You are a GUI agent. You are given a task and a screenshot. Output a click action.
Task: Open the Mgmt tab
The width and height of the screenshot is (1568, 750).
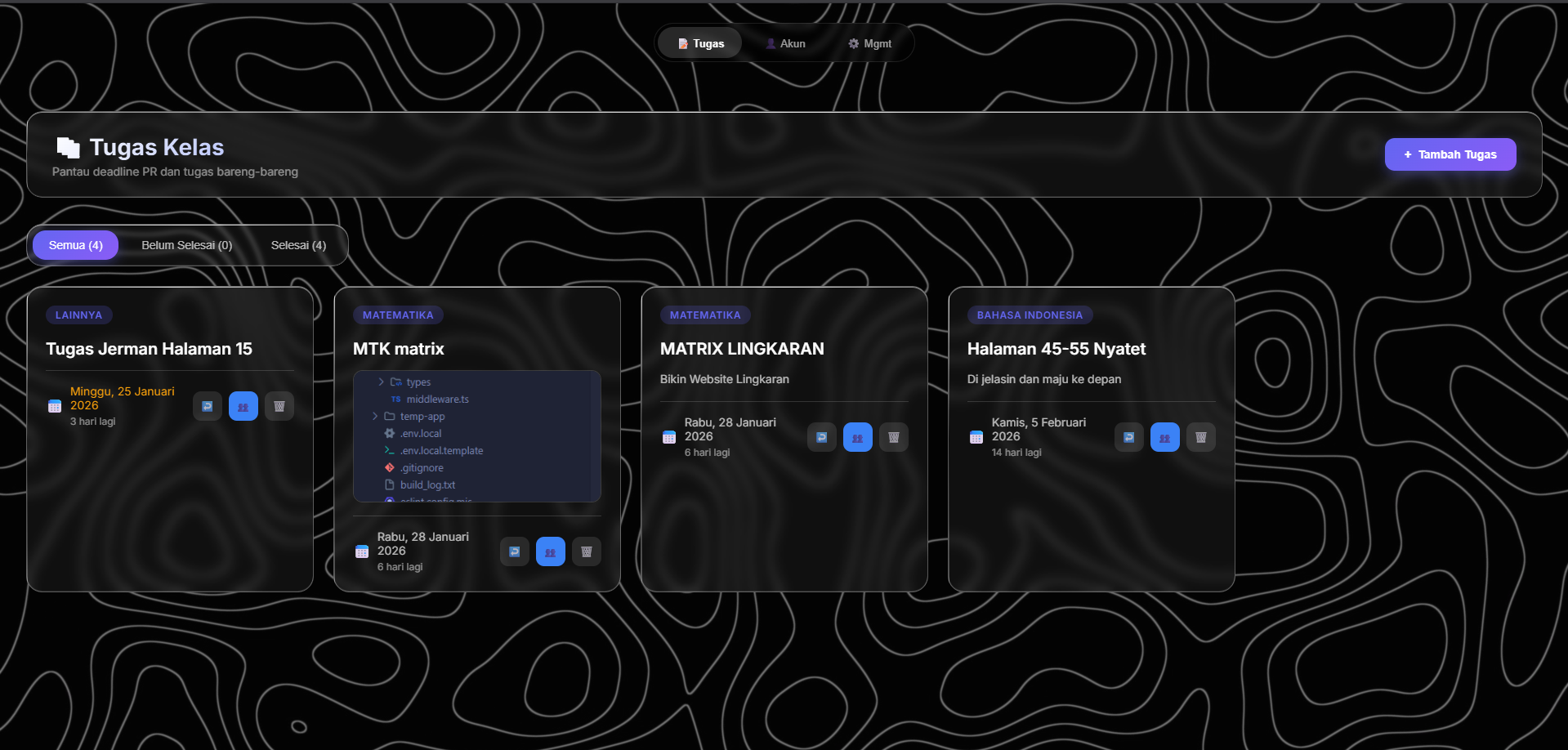point(870,43)
